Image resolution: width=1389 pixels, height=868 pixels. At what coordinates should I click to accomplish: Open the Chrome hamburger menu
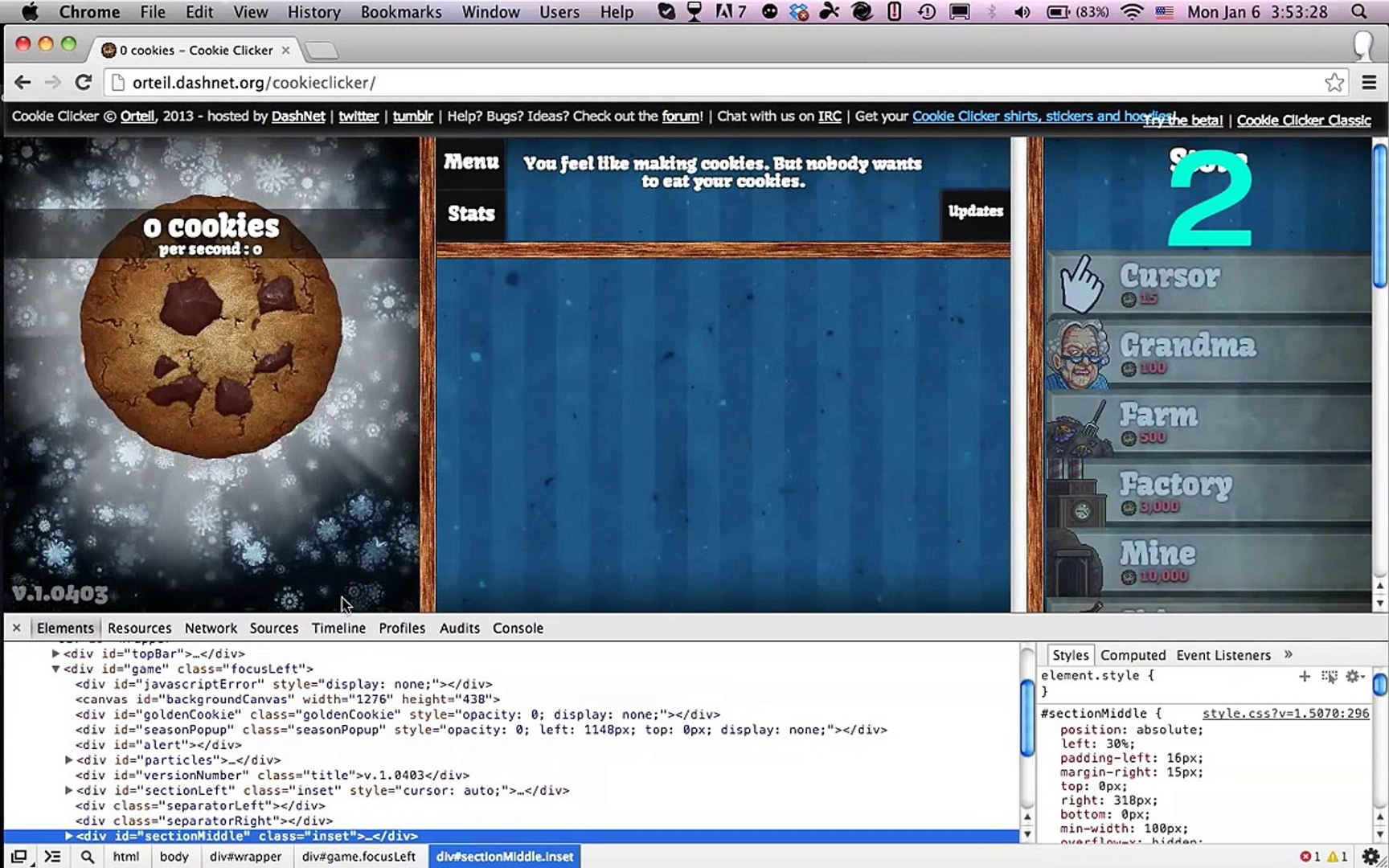click(x=1369, y=82)
